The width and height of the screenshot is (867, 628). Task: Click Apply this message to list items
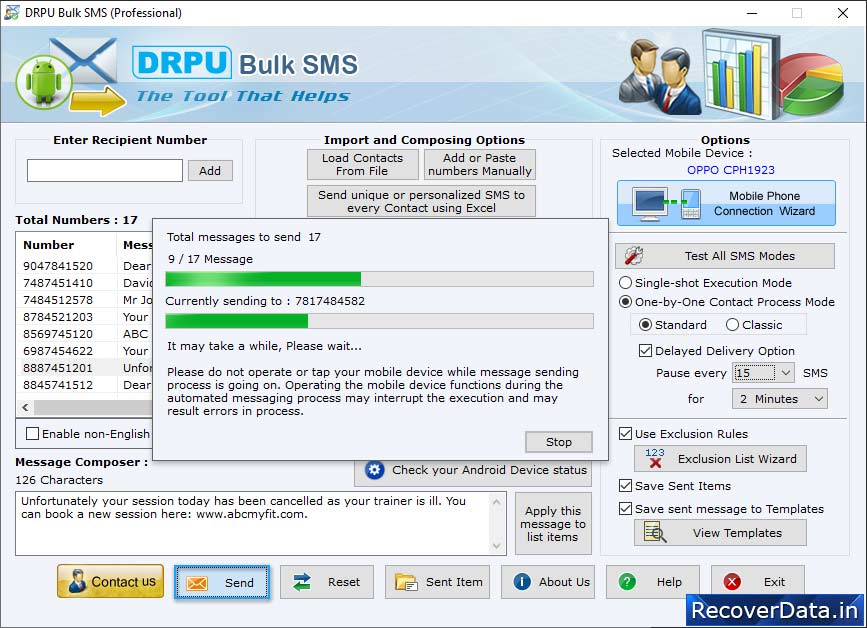tap(553, 524)
